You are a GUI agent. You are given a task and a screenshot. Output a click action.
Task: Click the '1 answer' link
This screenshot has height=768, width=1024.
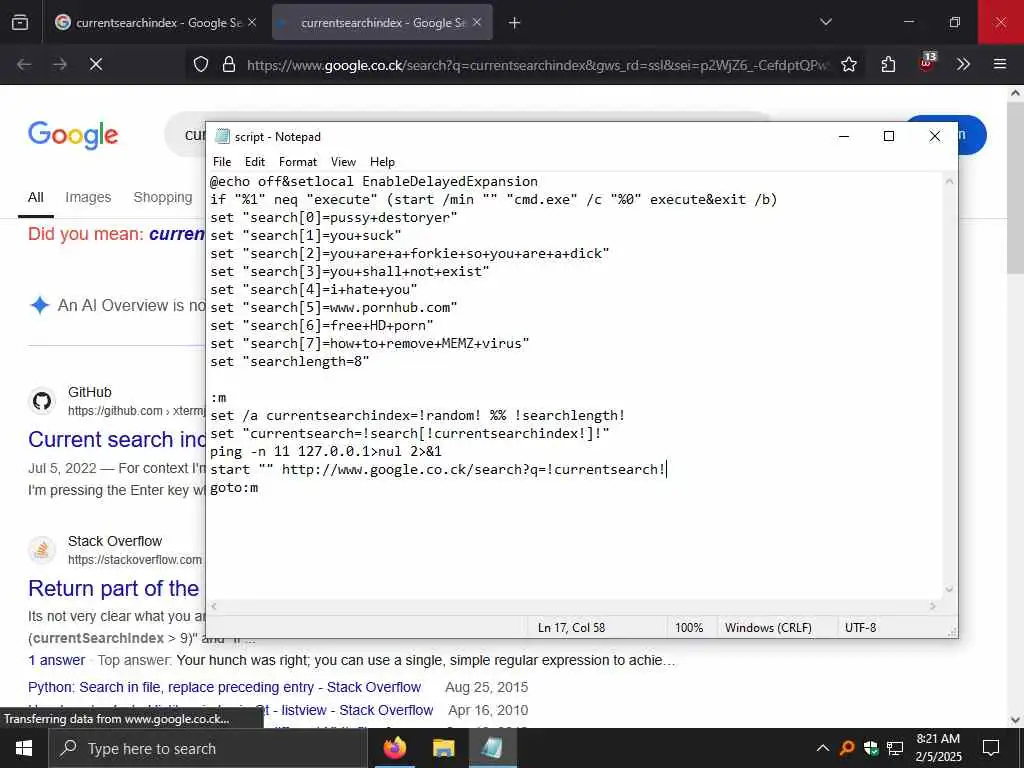pos(57,660)
